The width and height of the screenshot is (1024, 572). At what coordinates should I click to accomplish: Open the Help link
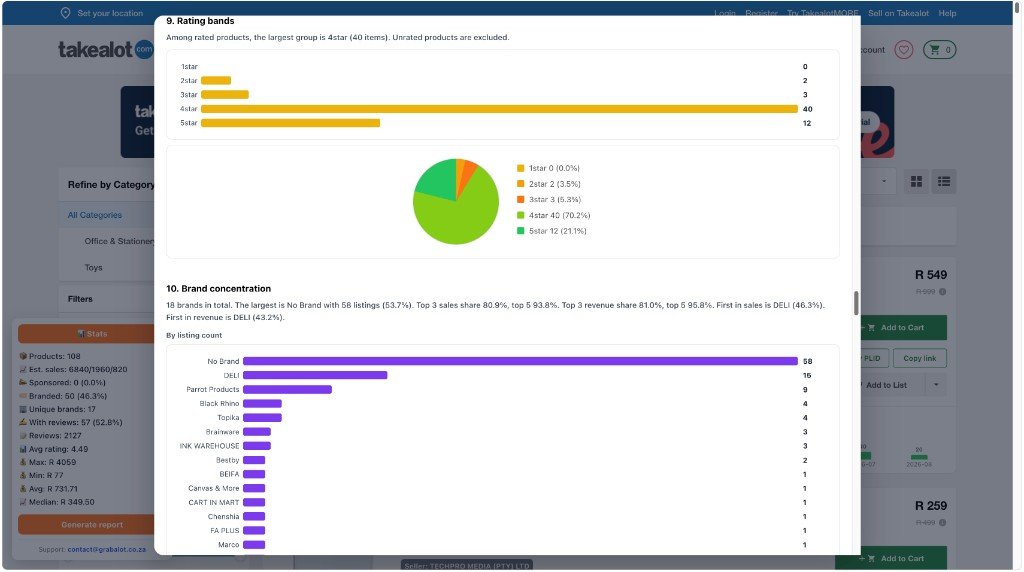947,13
